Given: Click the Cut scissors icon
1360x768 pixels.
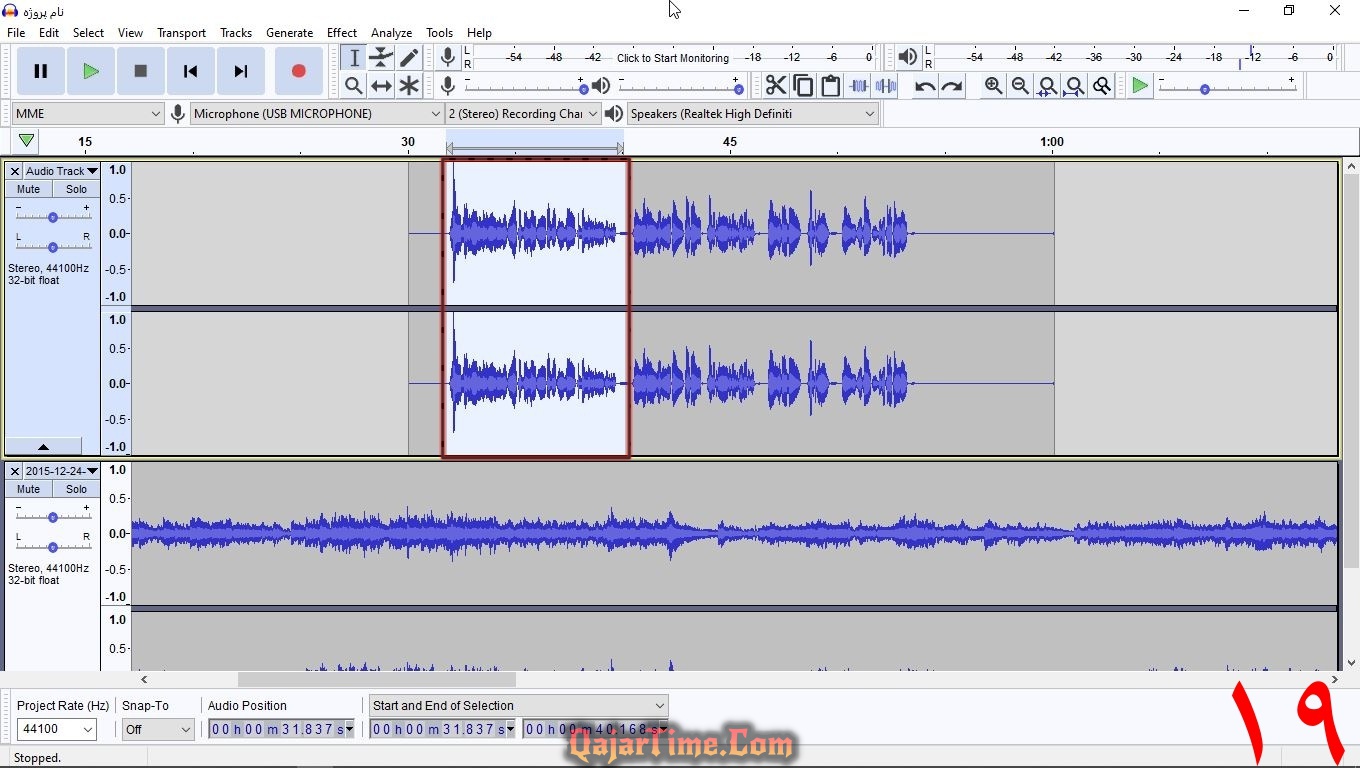Looking at the screenshot, I should pos(776,86).
